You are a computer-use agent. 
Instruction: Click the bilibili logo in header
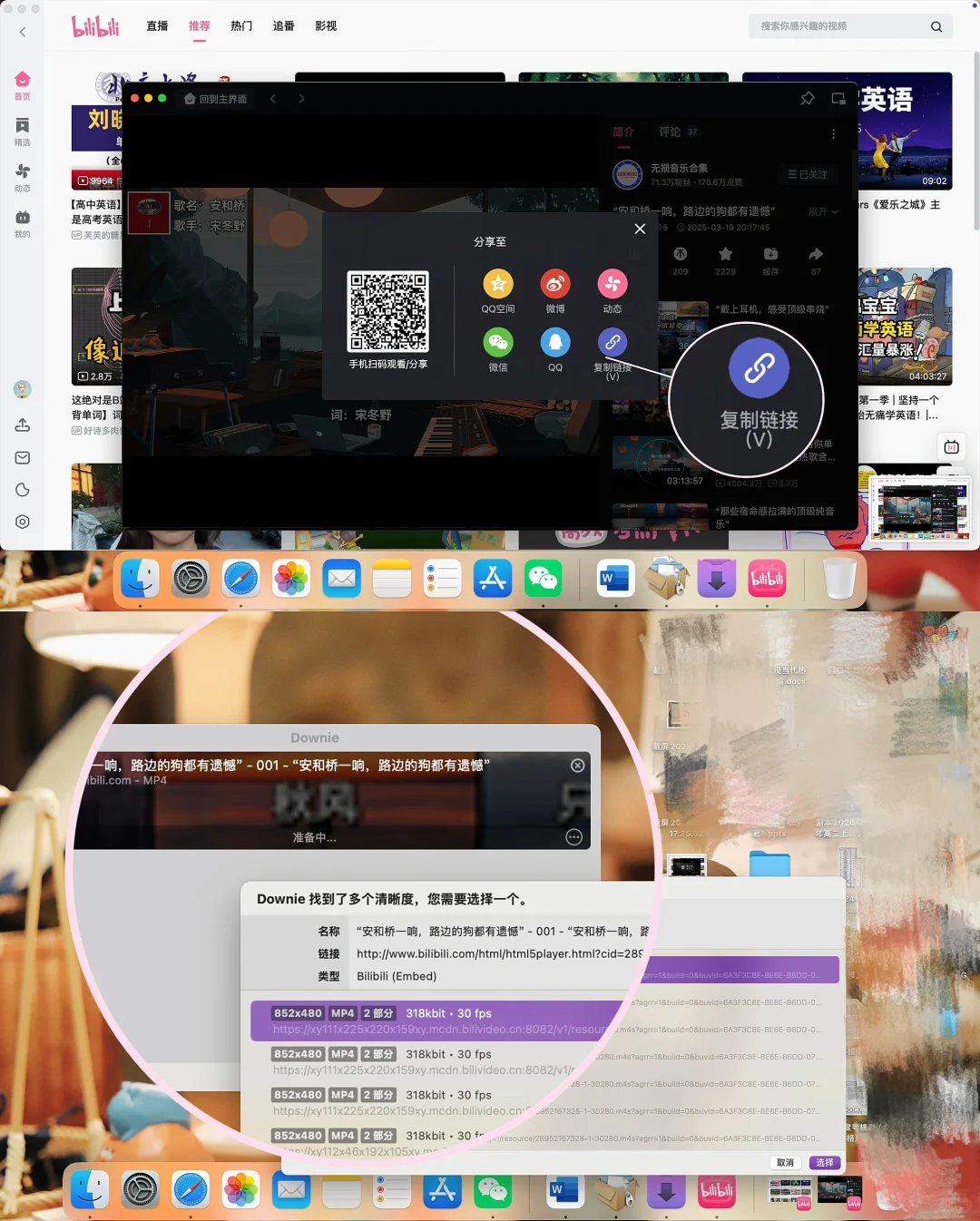pos(96,26)
